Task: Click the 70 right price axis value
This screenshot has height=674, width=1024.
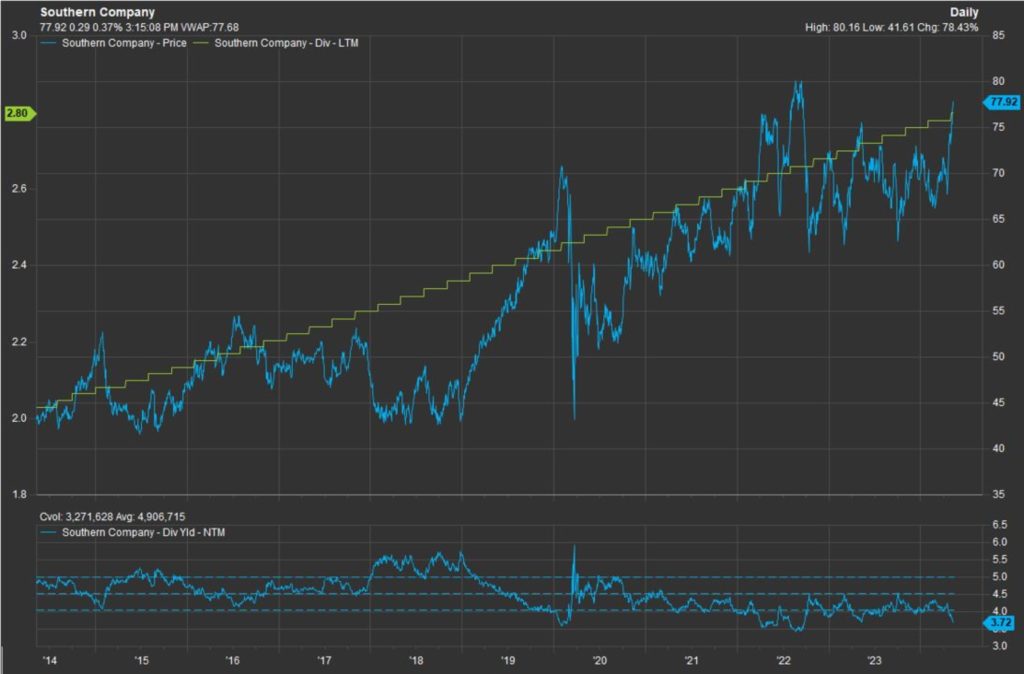Action: (999, 173)
